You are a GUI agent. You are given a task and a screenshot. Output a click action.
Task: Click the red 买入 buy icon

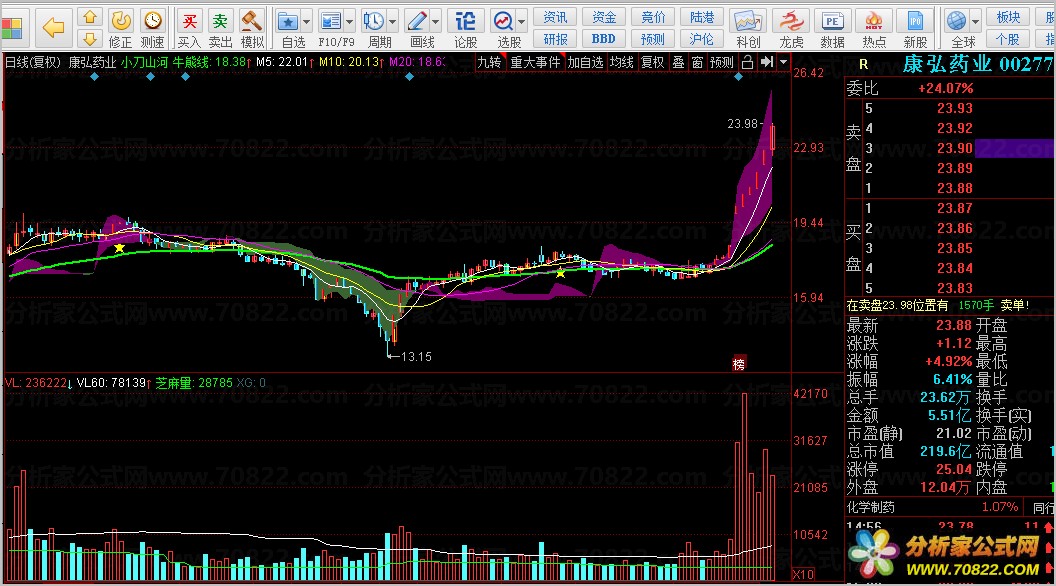tap(189, 20)
